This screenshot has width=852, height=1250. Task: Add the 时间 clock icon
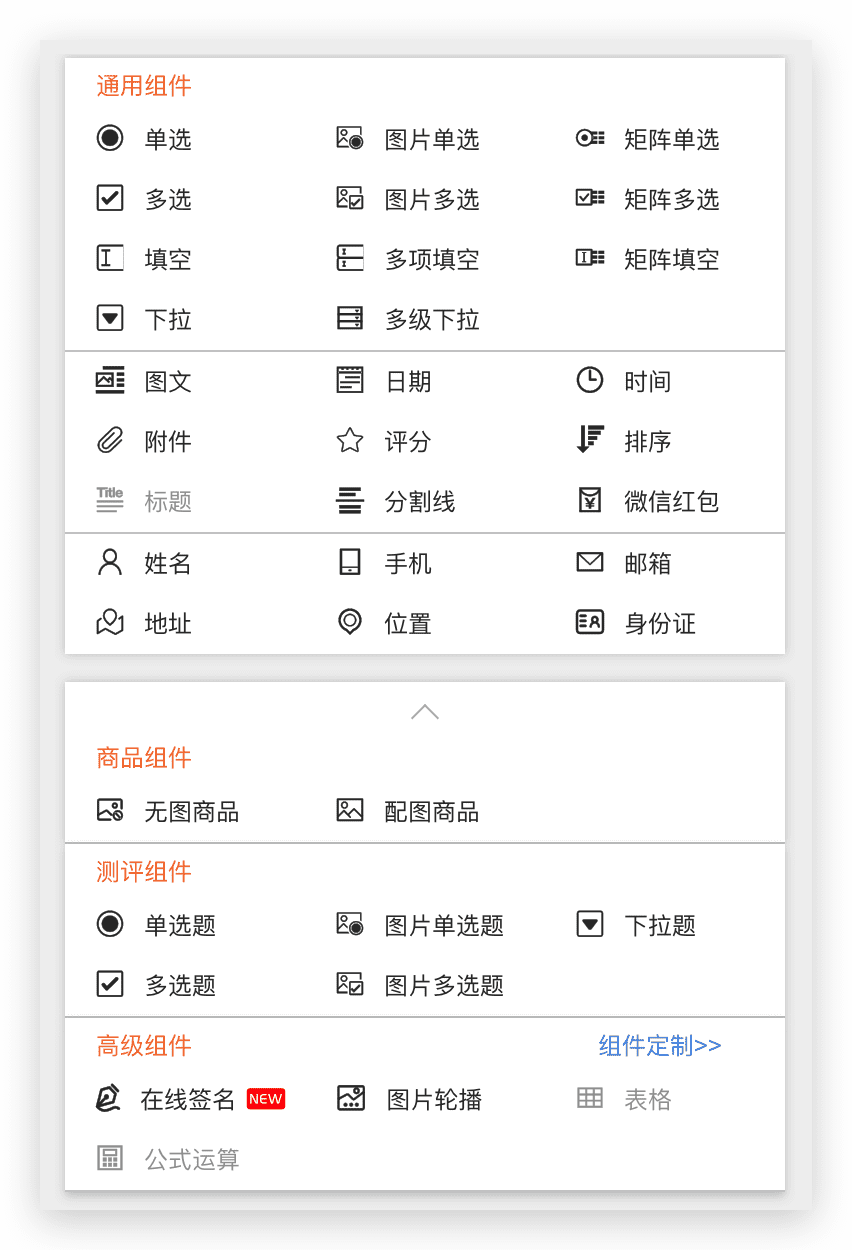coord(590,380)
